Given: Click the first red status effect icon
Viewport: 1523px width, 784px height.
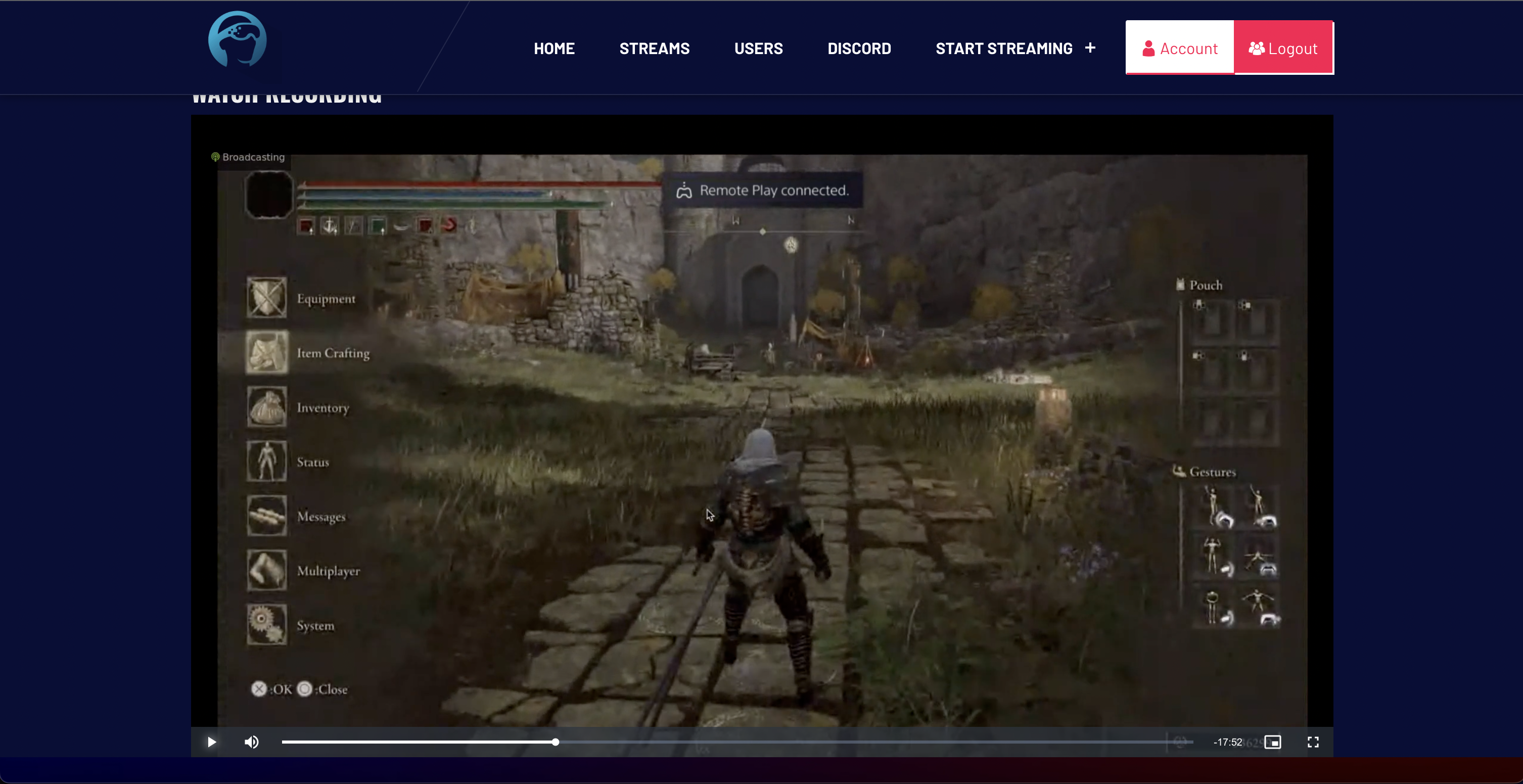Looking at the screenshot, I should pyautogui.click(x=306, y=226).
